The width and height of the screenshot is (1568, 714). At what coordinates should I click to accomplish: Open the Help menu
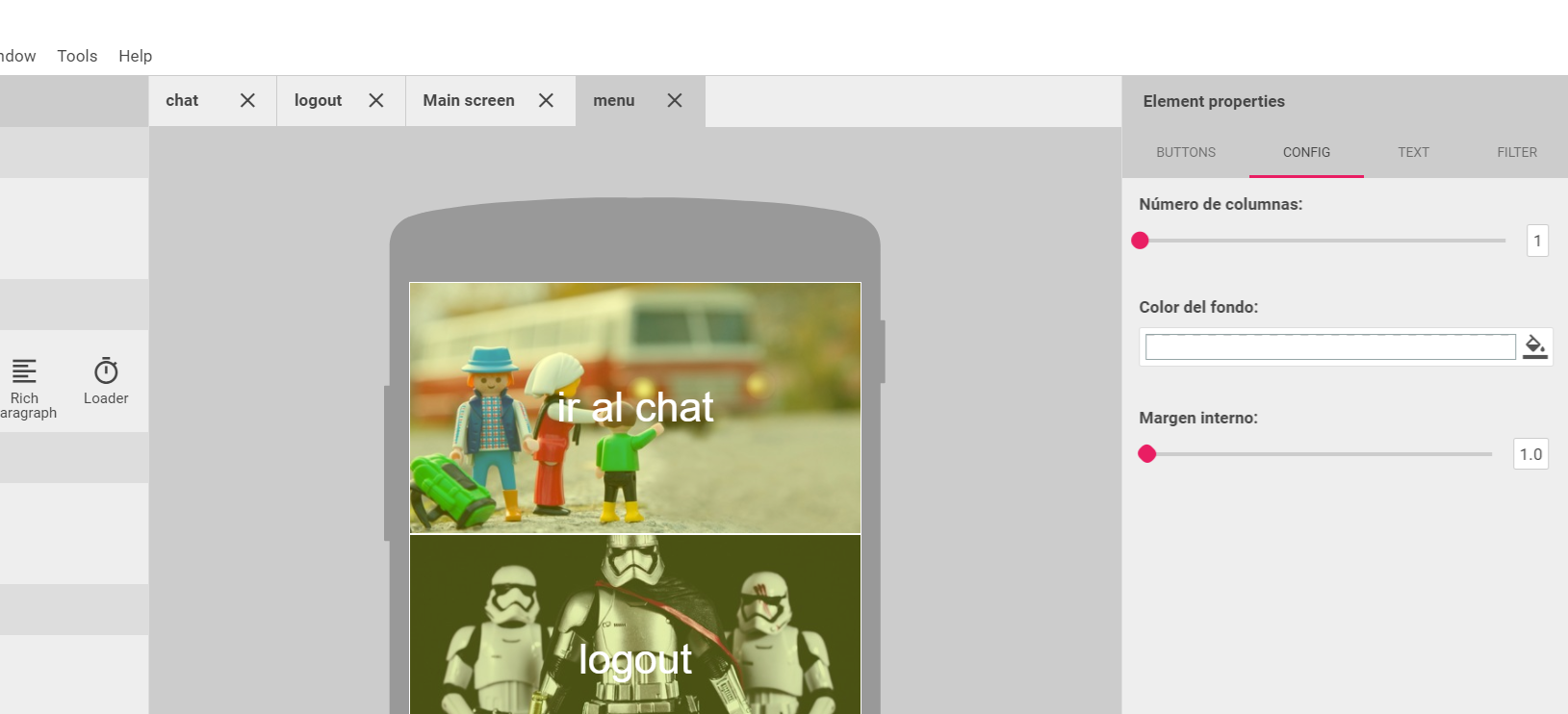click(136, 56)
